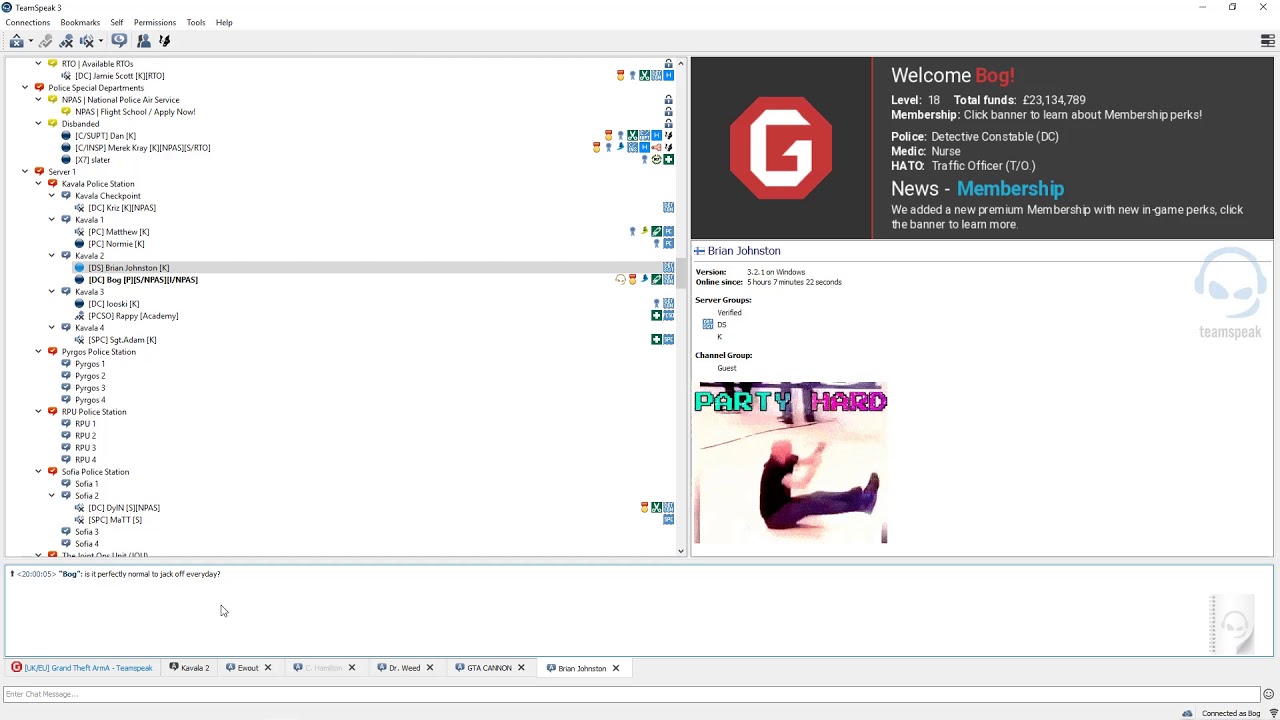Screen dimensions: 1280x720
Task: Select user [C/SUPT] Dan [K]
Action: point(105,136)
